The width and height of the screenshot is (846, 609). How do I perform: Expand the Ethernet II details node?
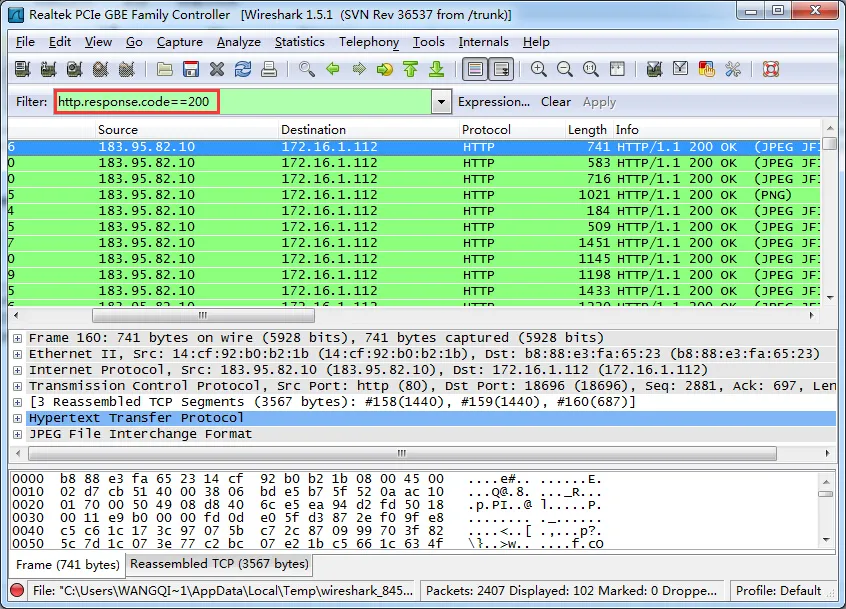[x=18, y=354]
